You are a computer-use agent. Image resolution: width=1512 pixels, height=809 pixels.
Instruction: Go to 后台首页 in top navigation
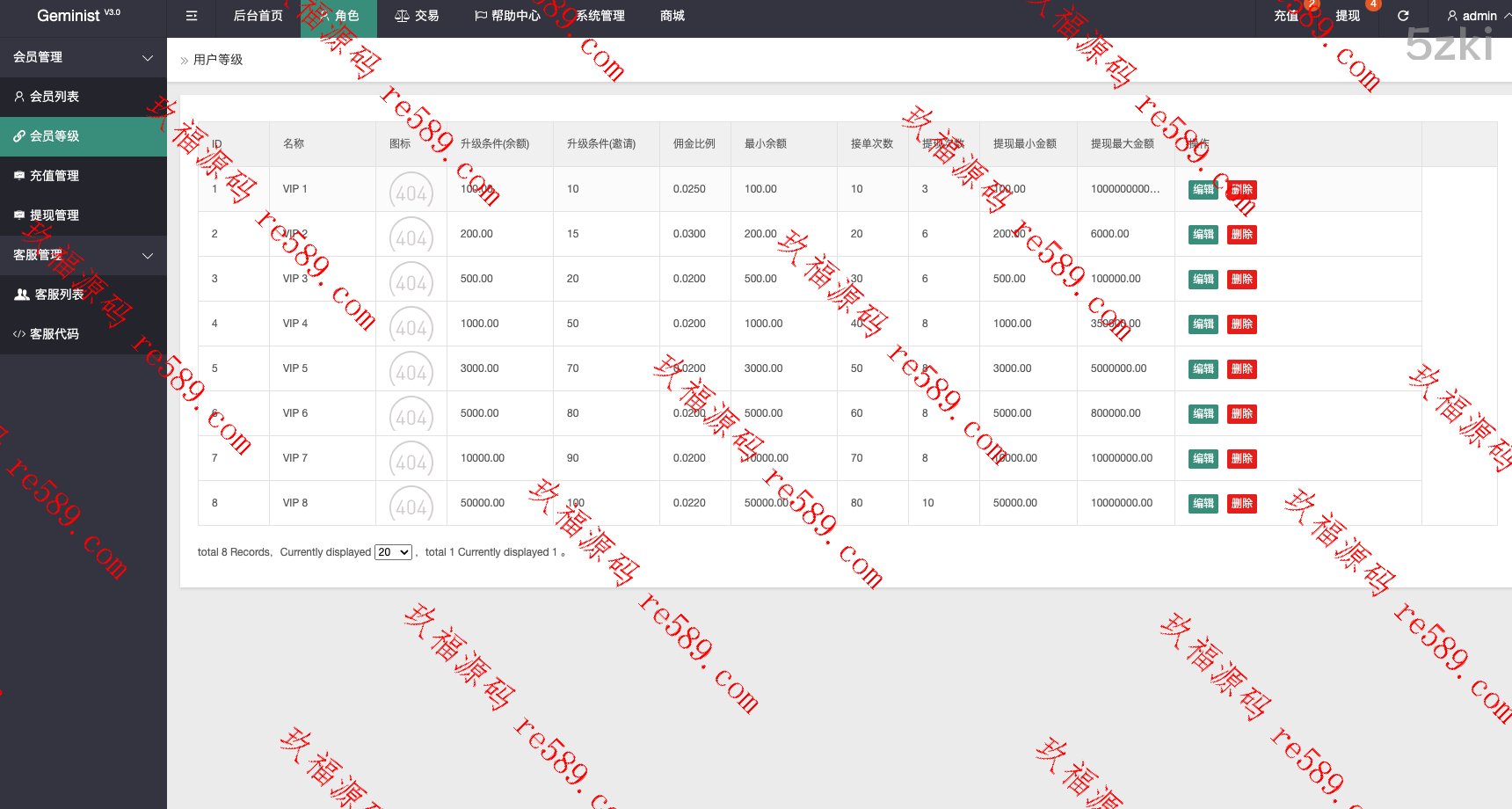point(258,16)
